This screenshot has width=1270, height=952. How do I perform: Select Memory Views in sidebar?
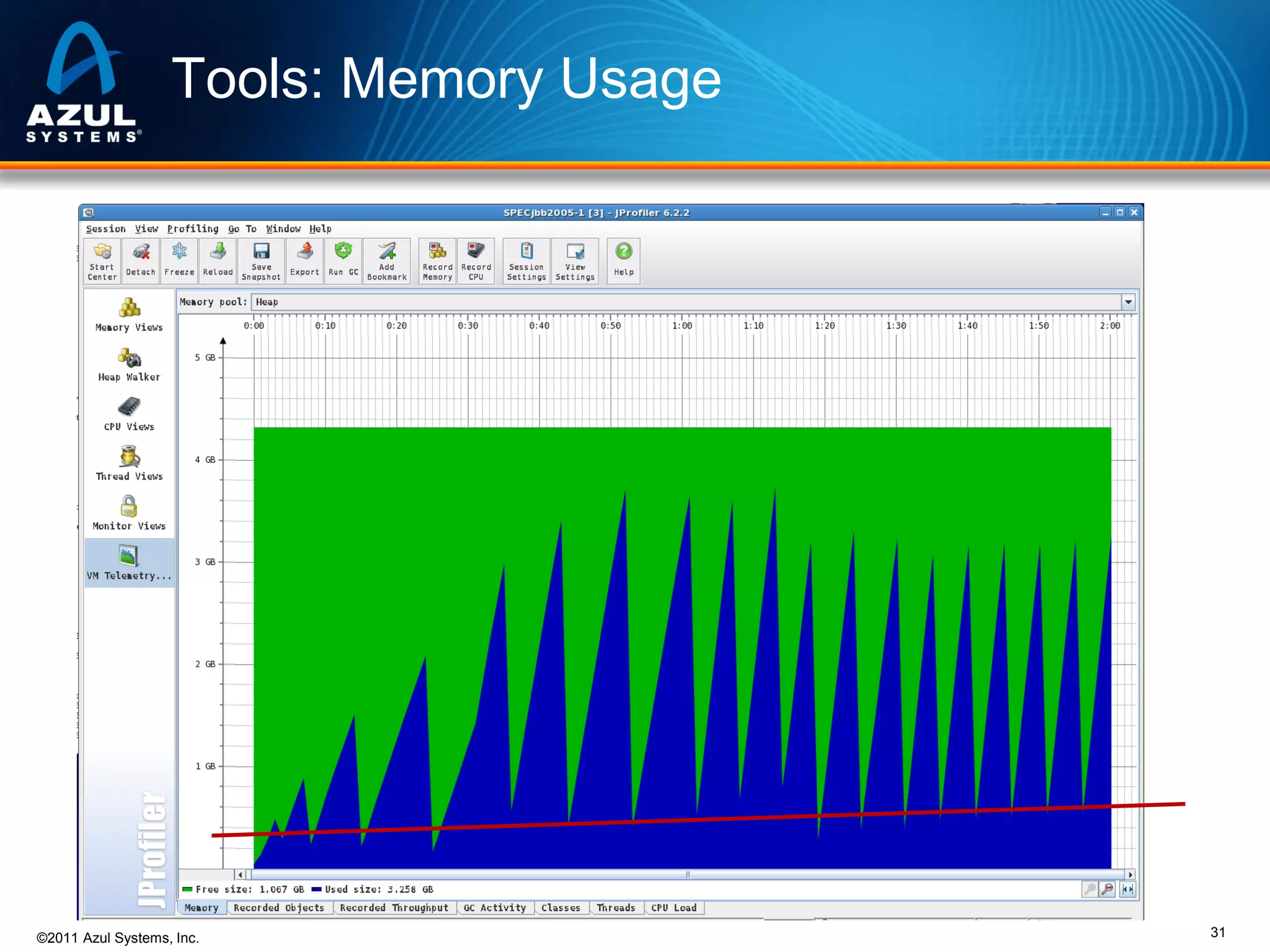(x=129, y=315)
